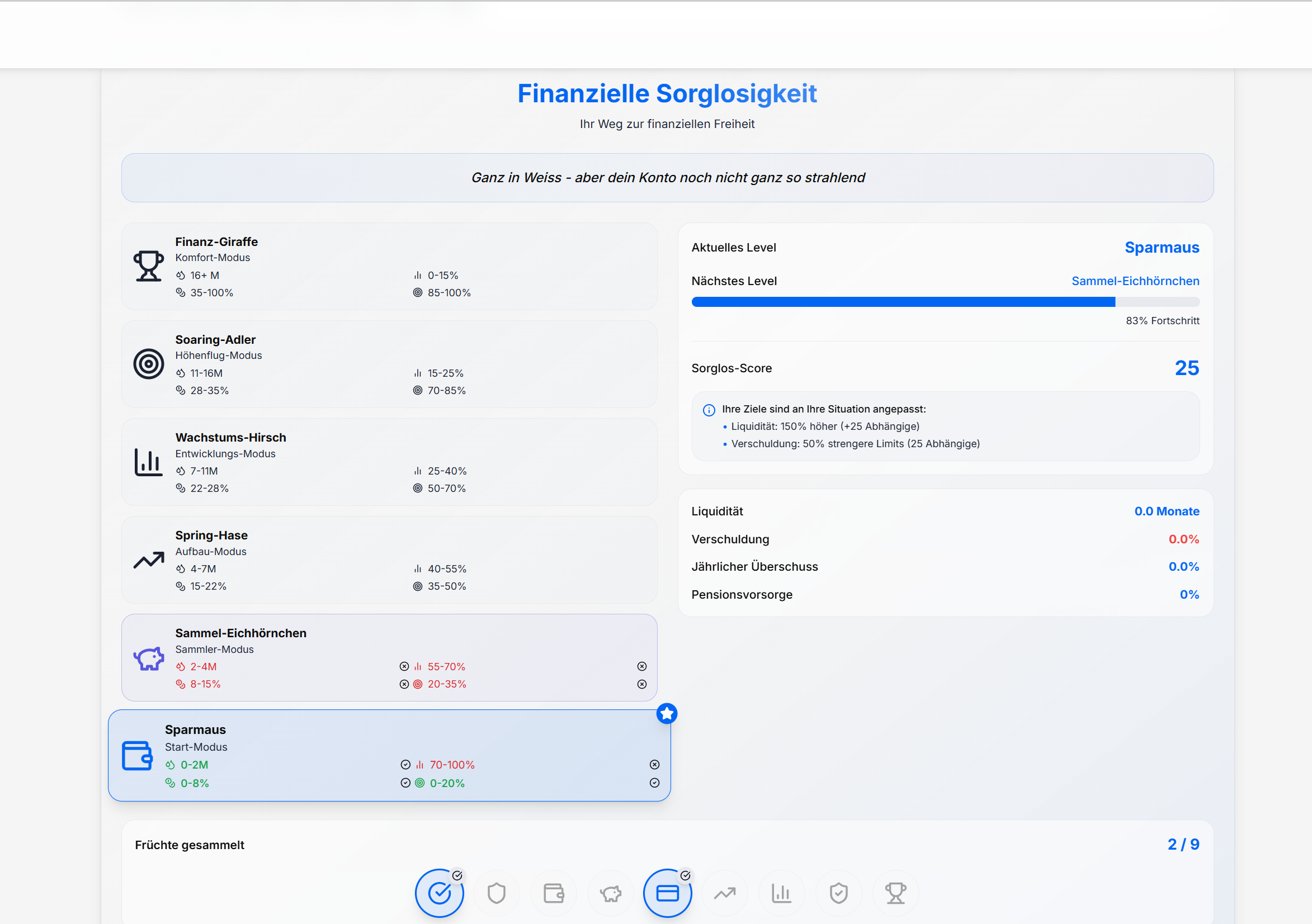The width and height of the screenshot is (1312, 924).
Task: Click the Sammel-Eichhörnchen next level link
Action: tap(1135, 281)
